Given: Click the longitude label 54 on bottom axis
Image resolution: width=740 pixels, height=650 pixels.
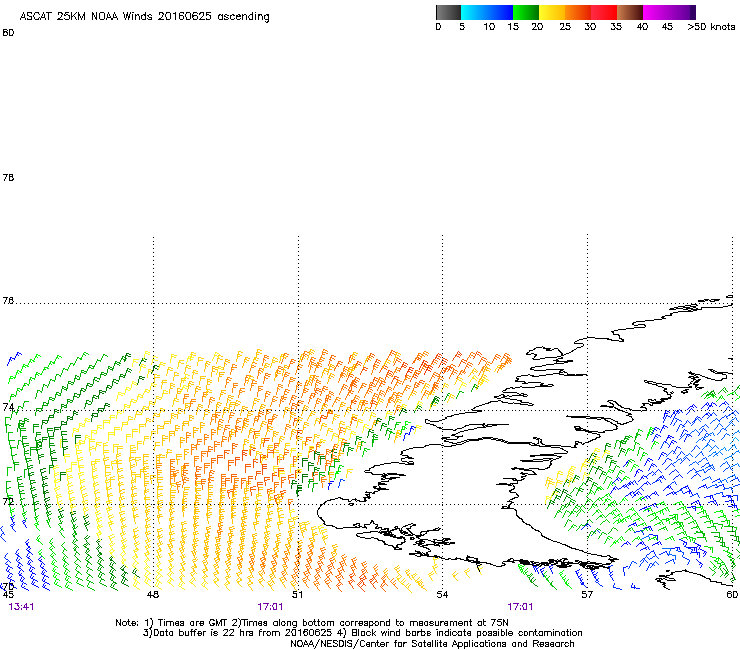Looking at the screenshot, I should click(442, 594).
